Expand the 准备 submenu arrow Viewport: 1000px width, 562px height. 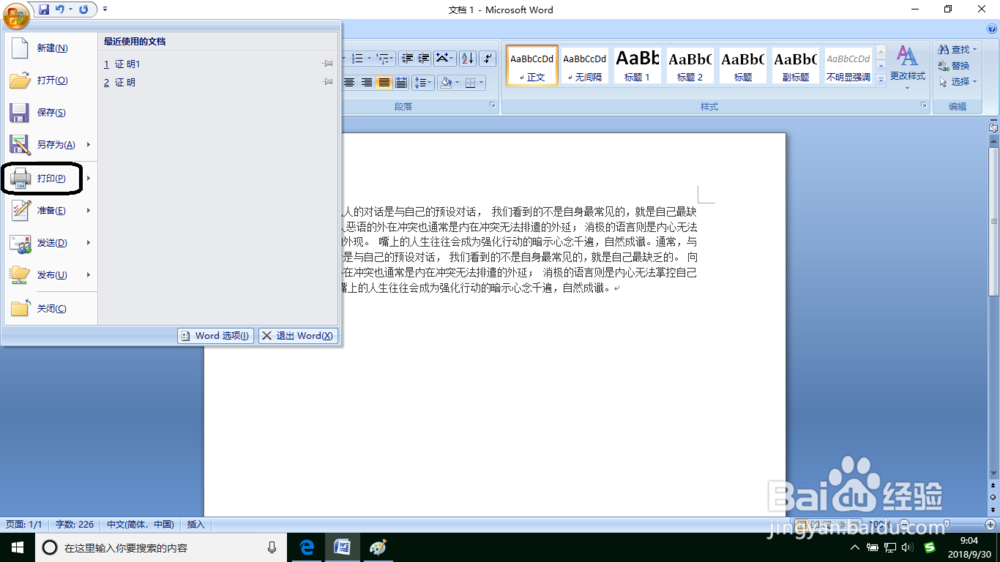(x=89, y=211)
